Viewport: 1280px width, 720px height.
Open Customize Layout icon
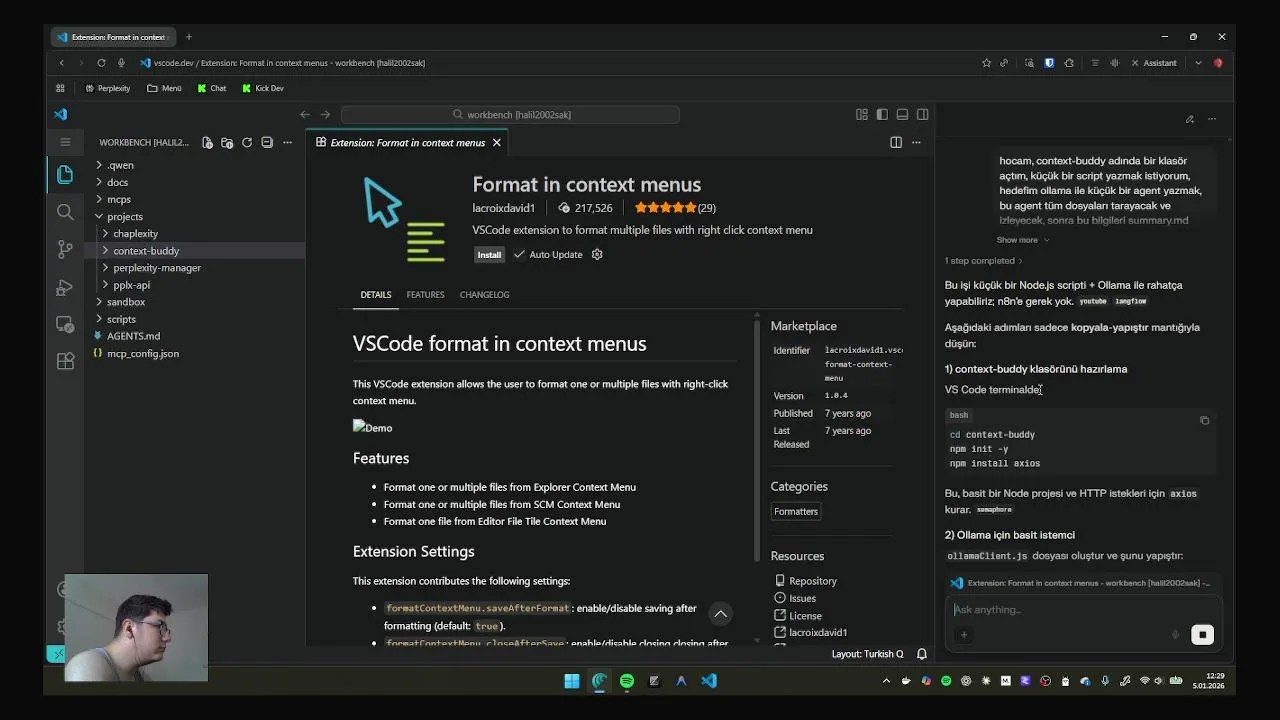click(862, 114)
